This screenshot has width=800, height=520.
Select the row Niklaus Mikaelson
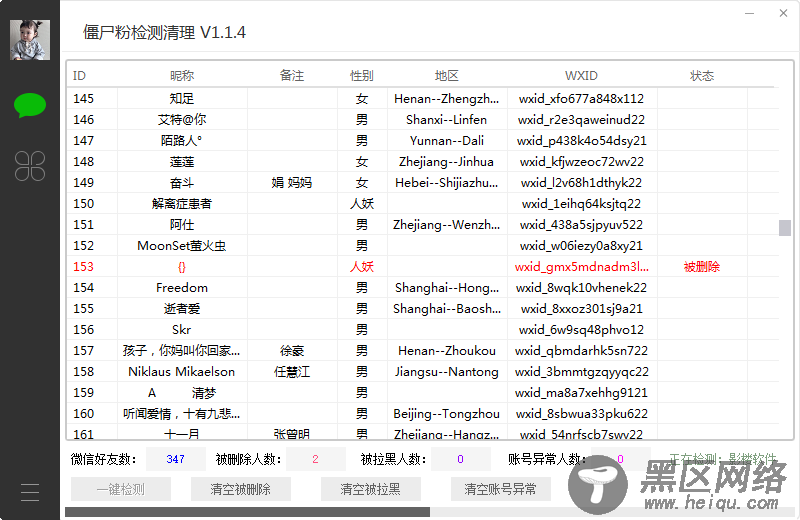click(422, 372)
